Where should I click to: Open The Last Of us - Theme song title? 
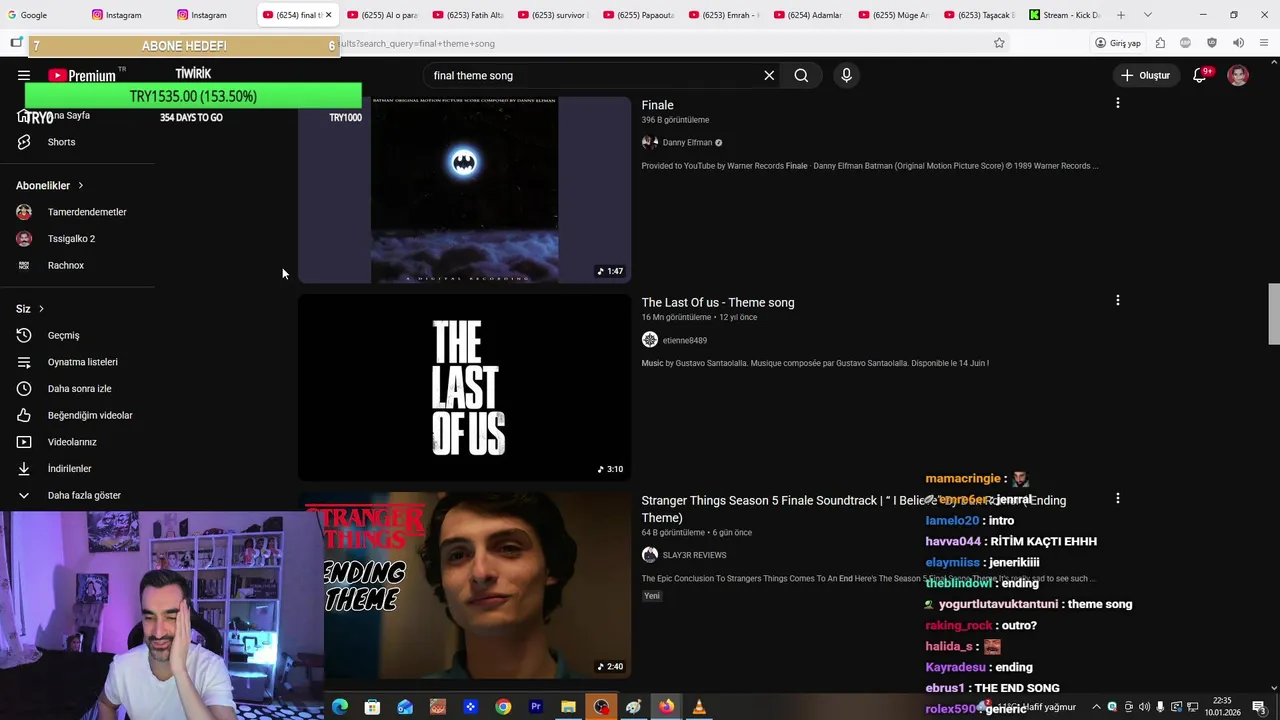[717, 302]
